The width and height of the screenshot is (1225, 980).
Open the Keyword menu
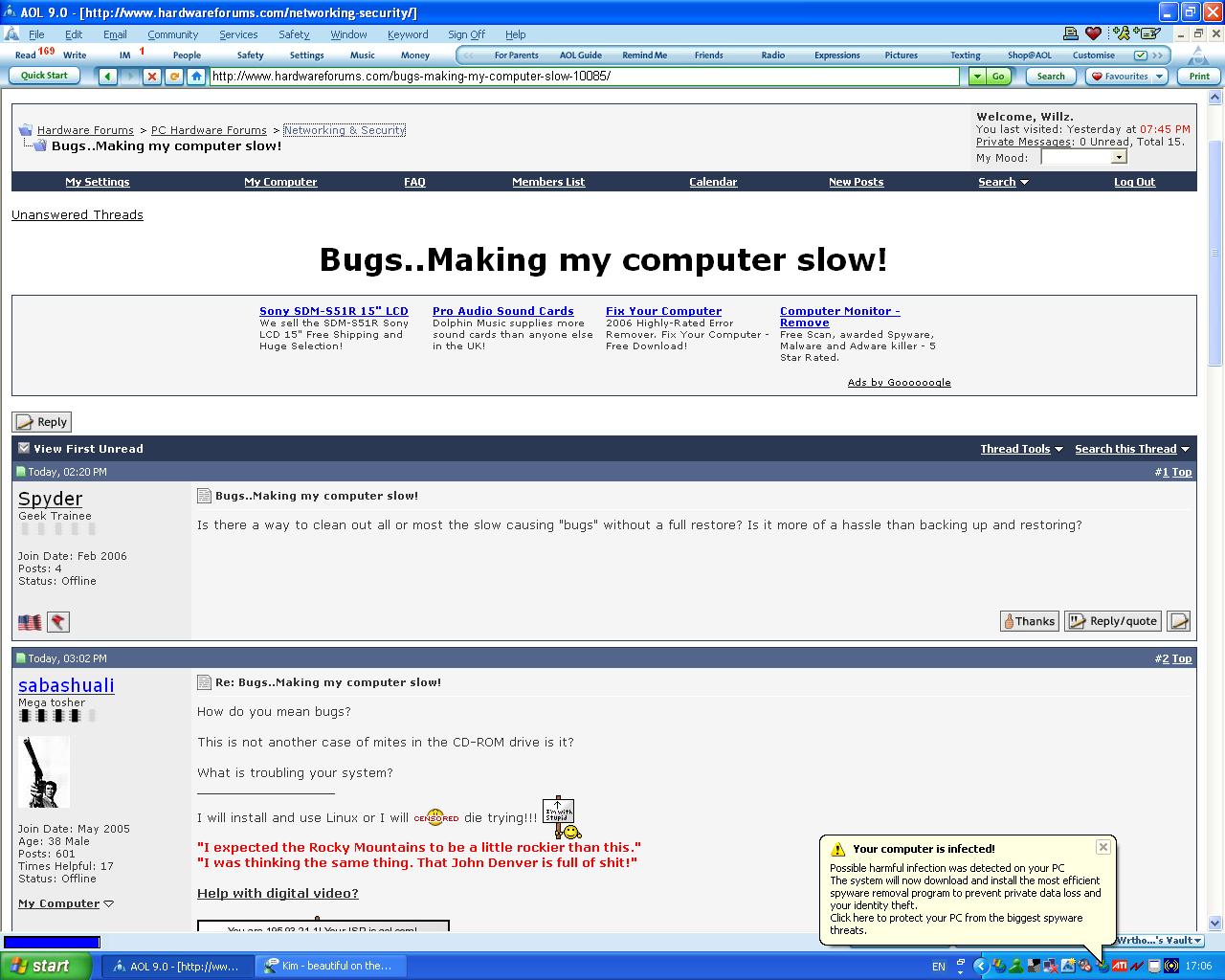tap(408, 34)
